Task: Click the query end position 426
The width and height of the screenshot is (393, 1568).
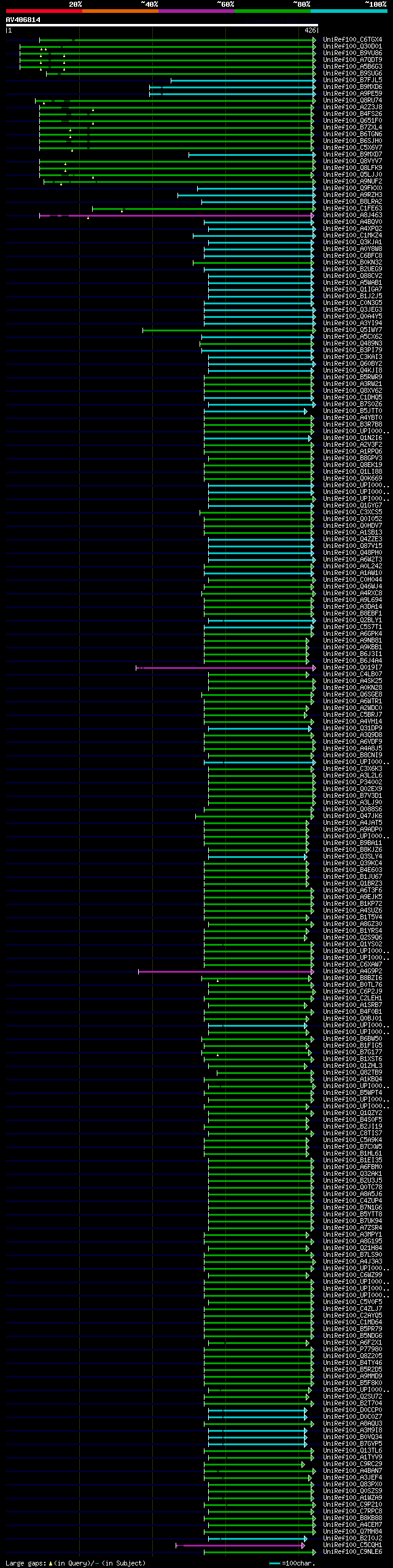Action: [x=310, y=30]
